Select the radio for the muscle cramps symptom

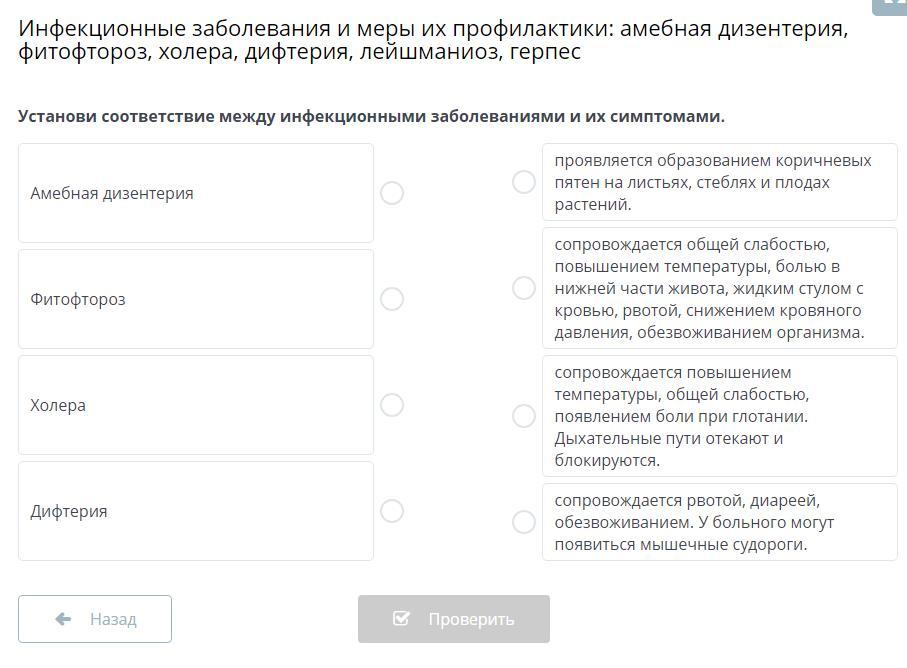[524, 522]
